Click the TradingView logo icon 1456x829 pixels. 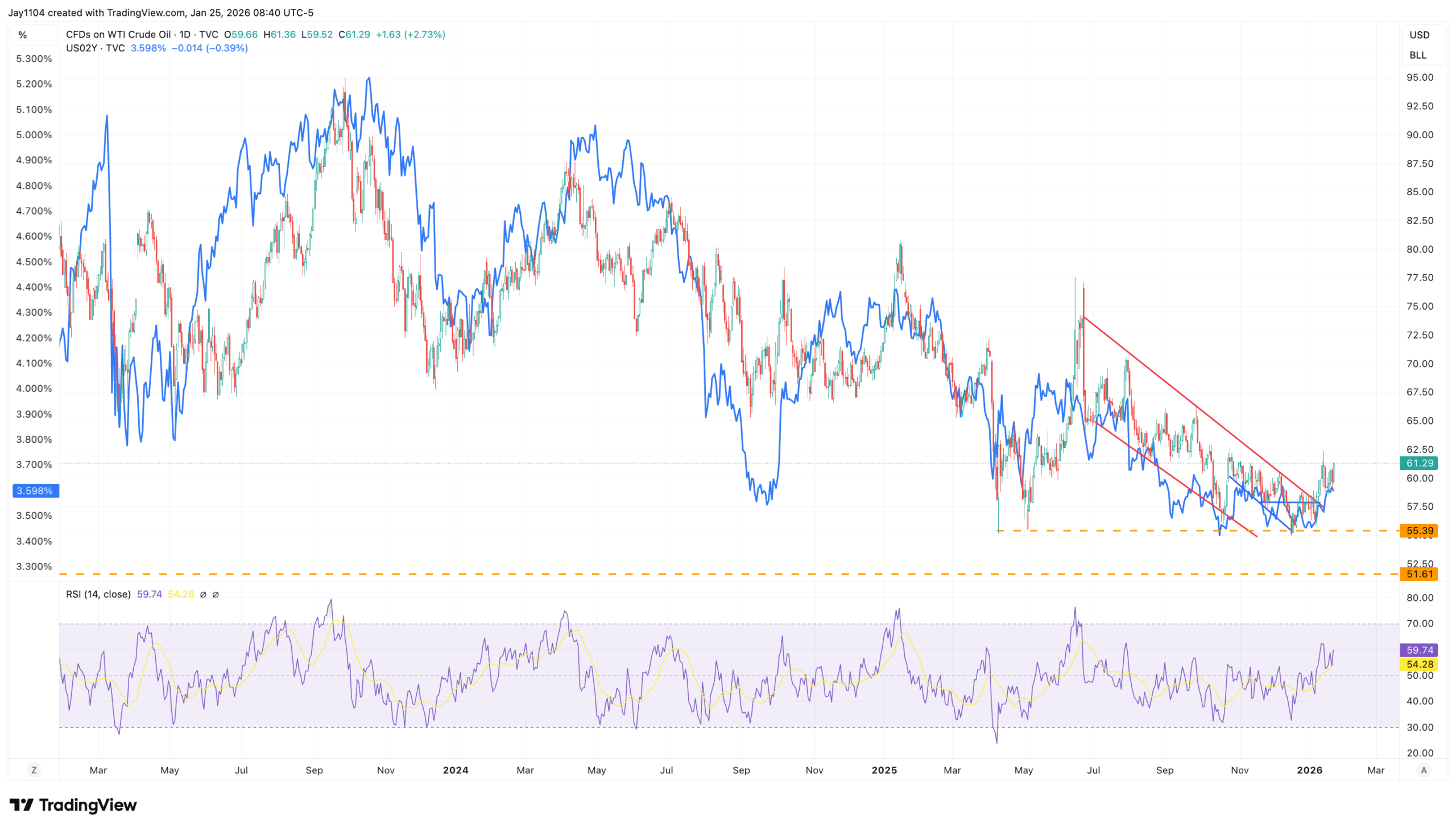[x=22, y=805]
